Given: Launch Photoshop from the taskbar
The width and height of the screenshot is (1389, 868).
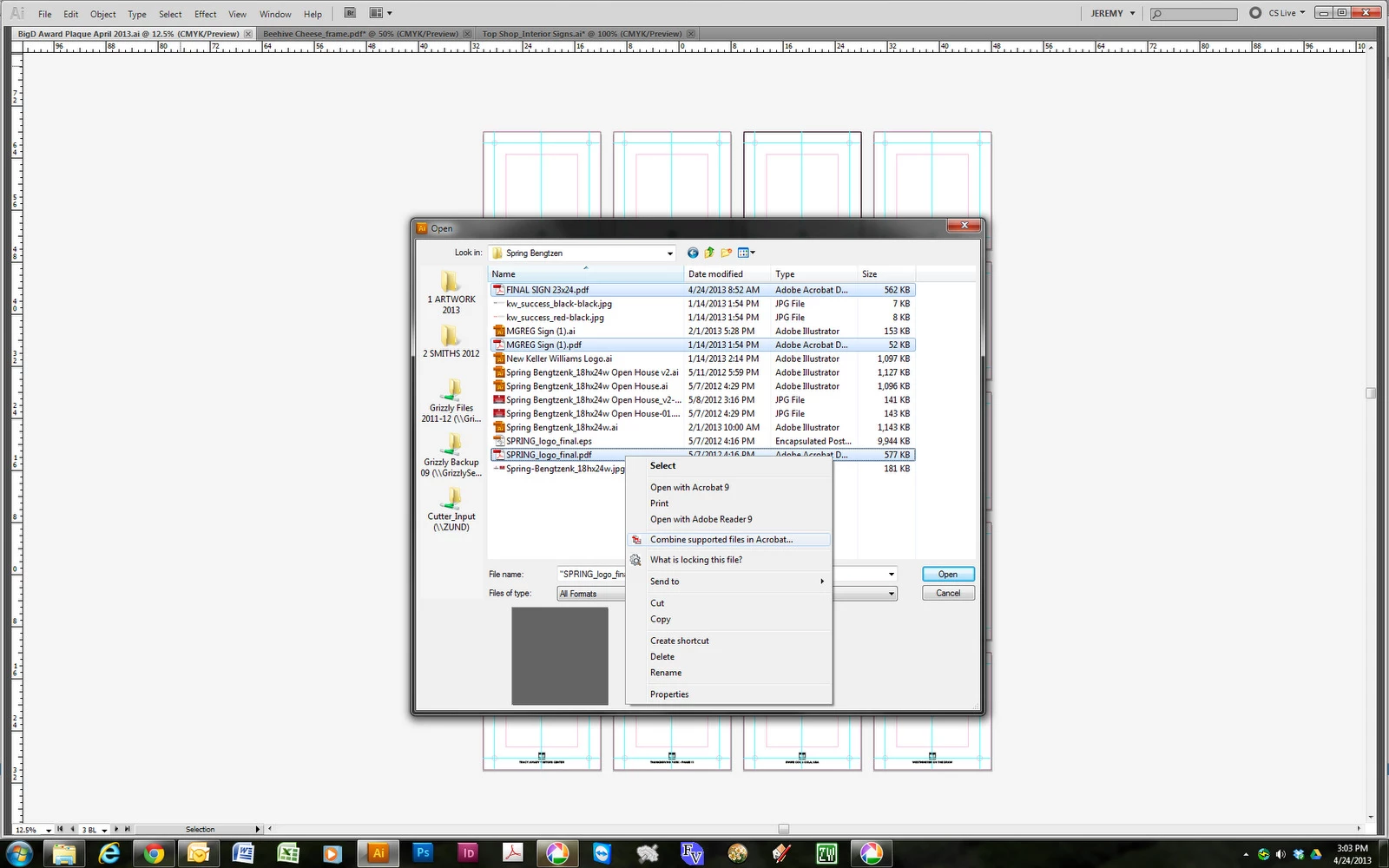Looking at the screenshot, I should coord(423,853).
